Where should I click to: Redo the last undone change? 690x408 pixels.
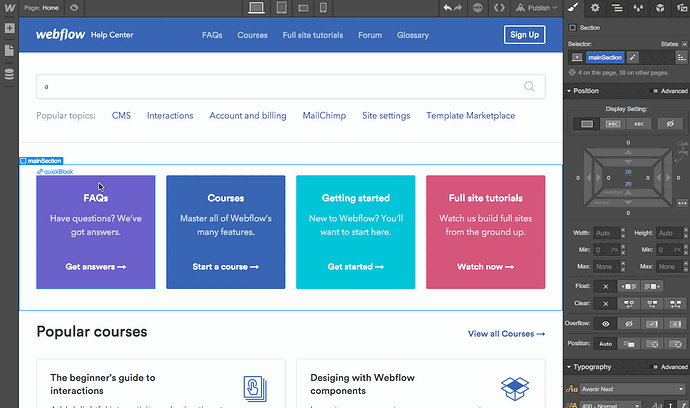click(458, 8)
